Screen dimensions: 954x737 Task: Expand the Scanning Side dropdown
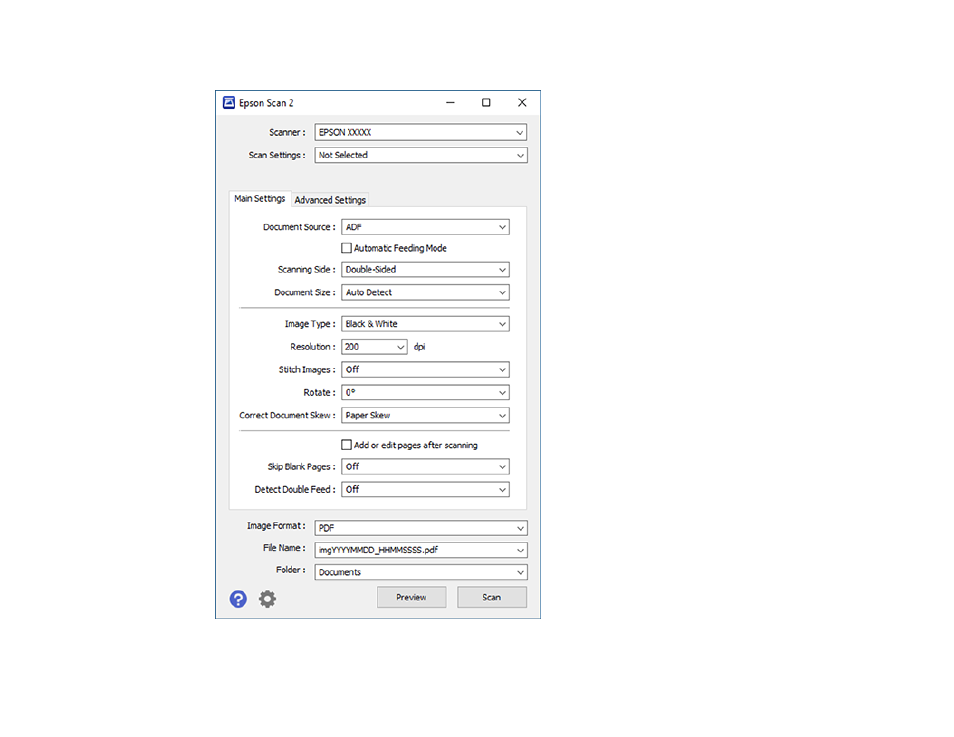(x=425, y=270)
